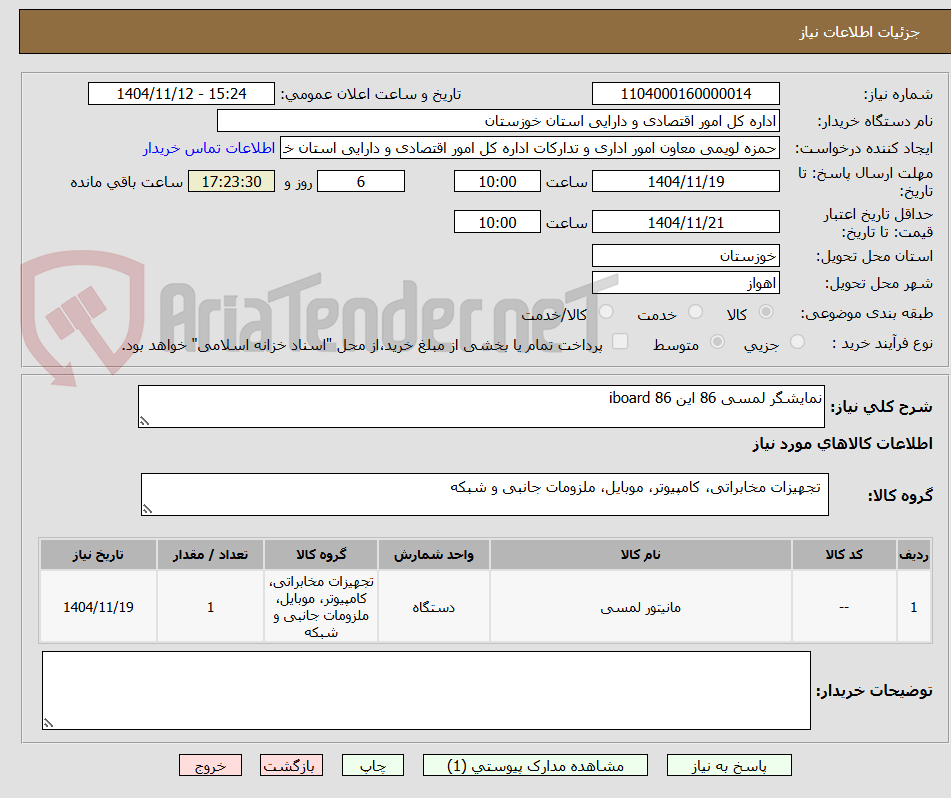The width and height of the screenshot is (951, 798).
Task: Click the 'چاپ' print button
Action: coord(372,765)
